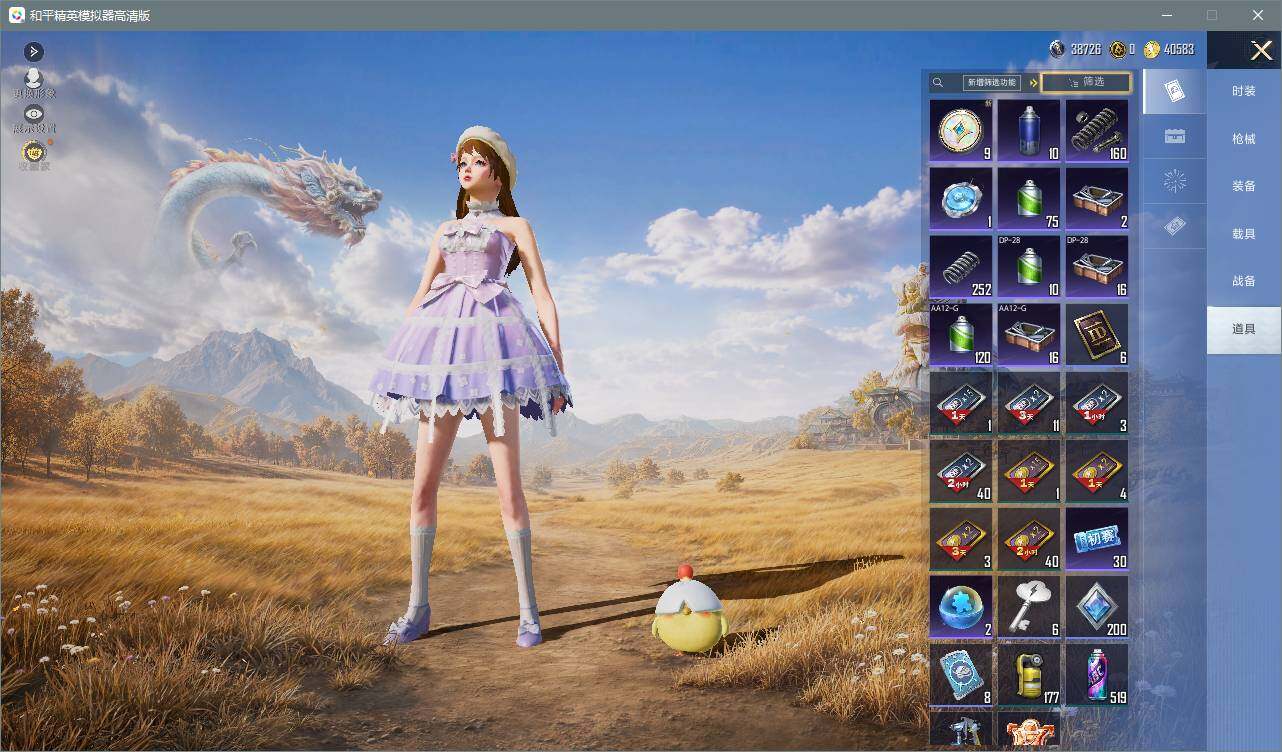The width and height of the screenshot is (1282, 752).
Task: Select the gold 1天 card with count 1
Action: click(x=1029, y=471)
